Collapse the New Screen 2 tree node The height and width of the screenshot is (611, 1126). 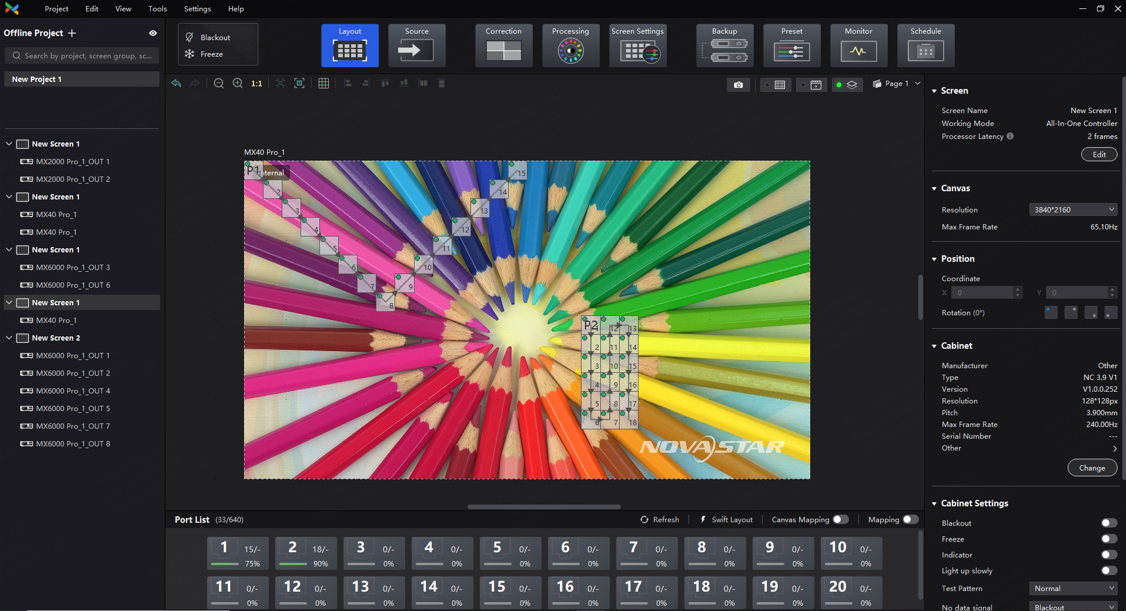tap(9, 337)
